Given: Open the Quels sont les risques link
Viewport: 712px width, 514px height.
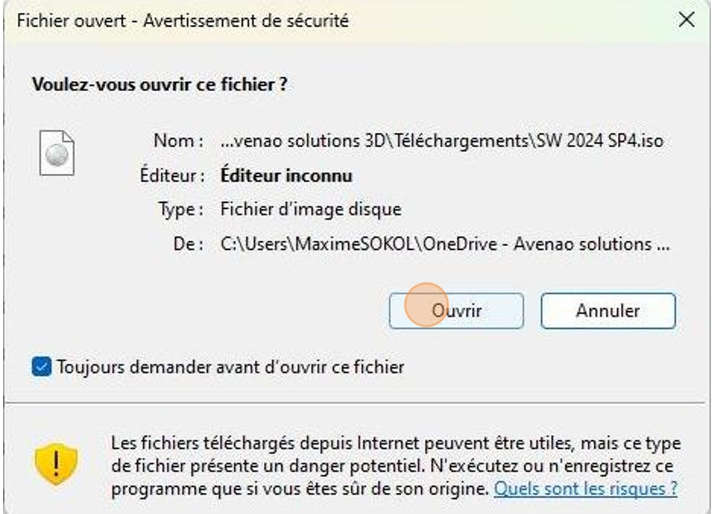Looking at the screenshot, I should pyautogui.click(x=586, y=489).
